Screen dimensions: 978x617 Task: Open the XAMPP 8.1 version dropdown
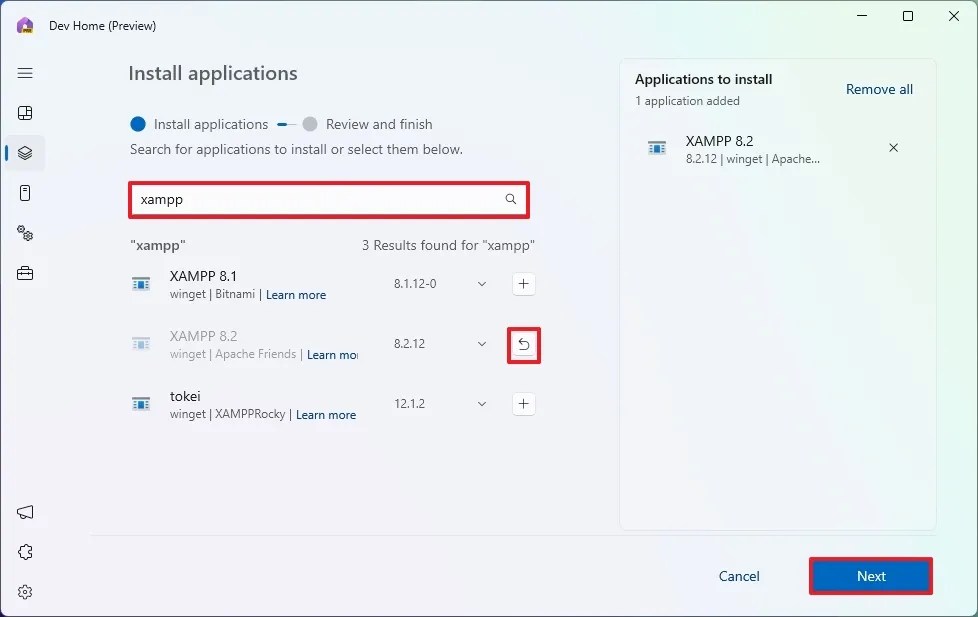click(x=481, y=284)
